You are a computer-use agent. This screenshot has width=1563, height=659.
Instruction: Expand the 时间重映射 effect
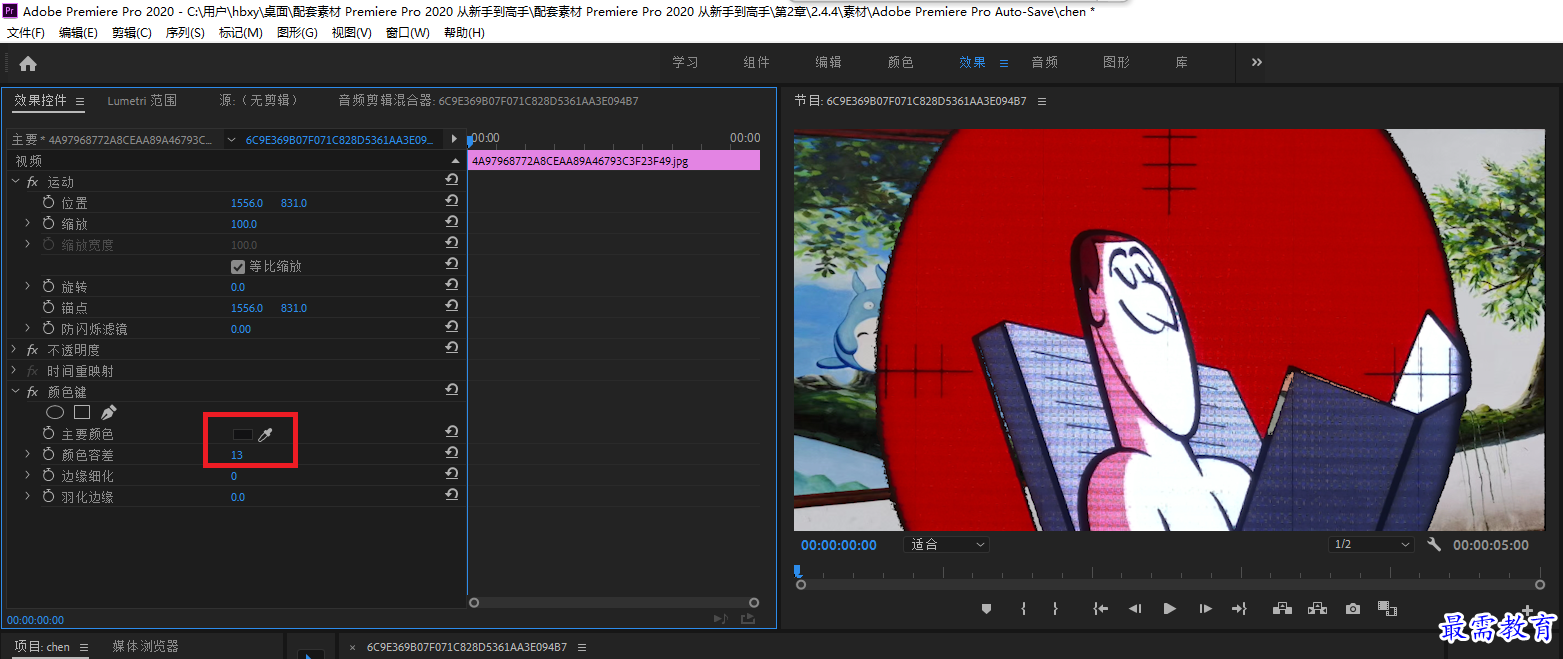pyautogui.click(x=15, y=370)
